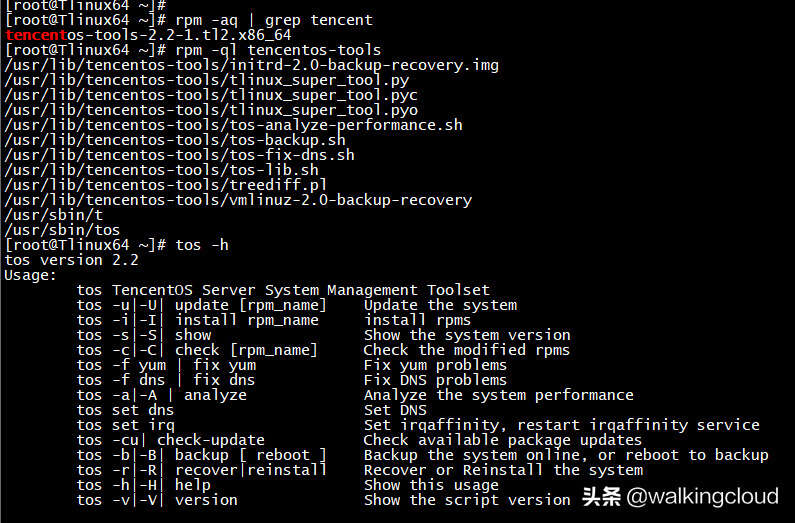Image resolution: width=795 pixels, height=523 pixels.
Task: Click the treediff.pl file path
Action: tap(166, 185)
